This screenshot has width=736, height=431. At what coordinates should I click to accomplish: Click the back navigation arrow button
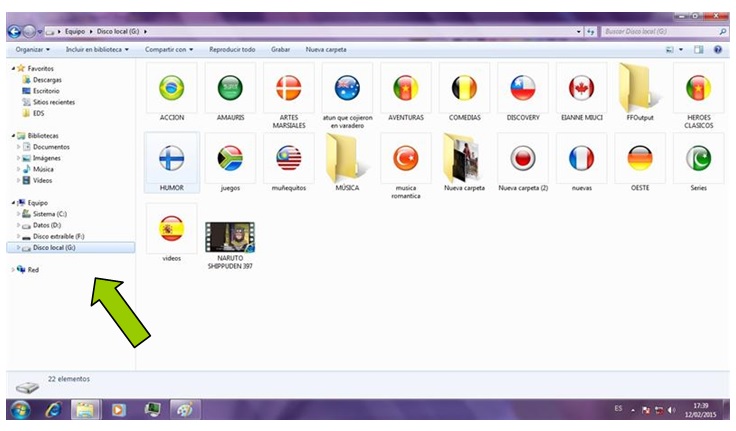[14, 32]
